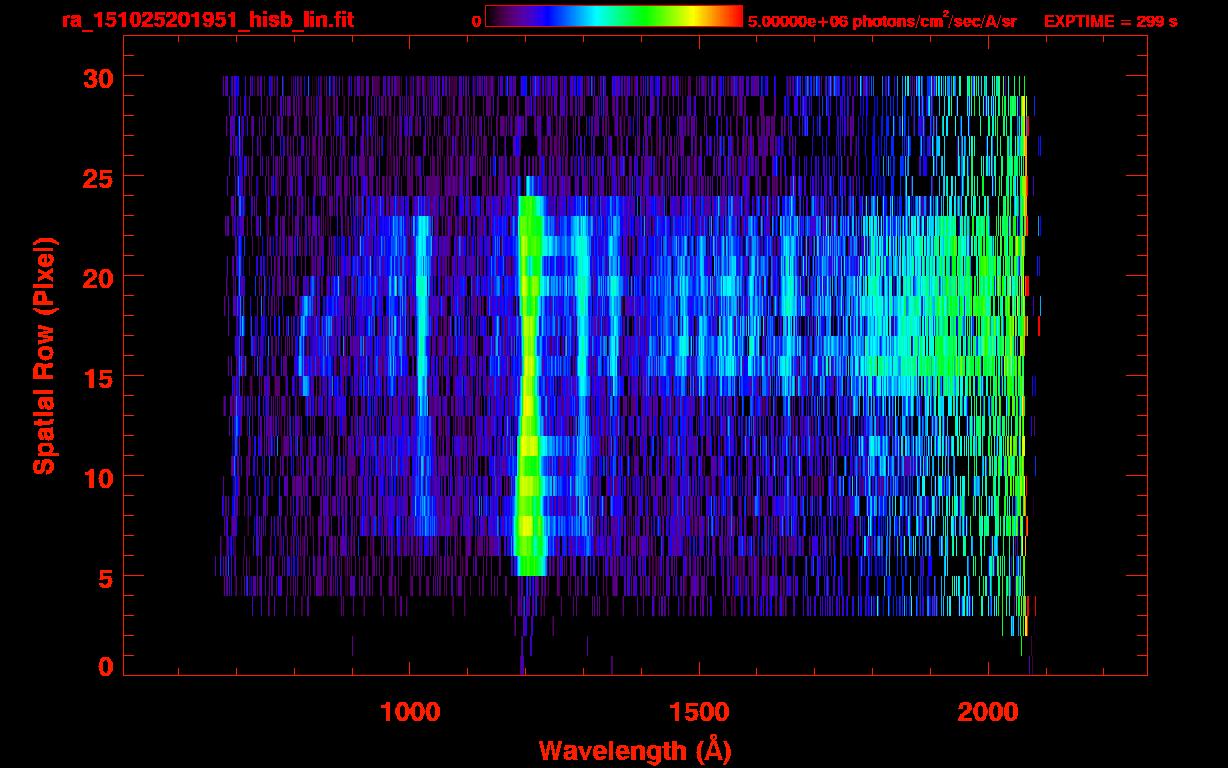Image resolution: width=1228 pixels, height=768 pixels.
Task: Click the y-axis tick label 0
Action: tap(105, 666)
